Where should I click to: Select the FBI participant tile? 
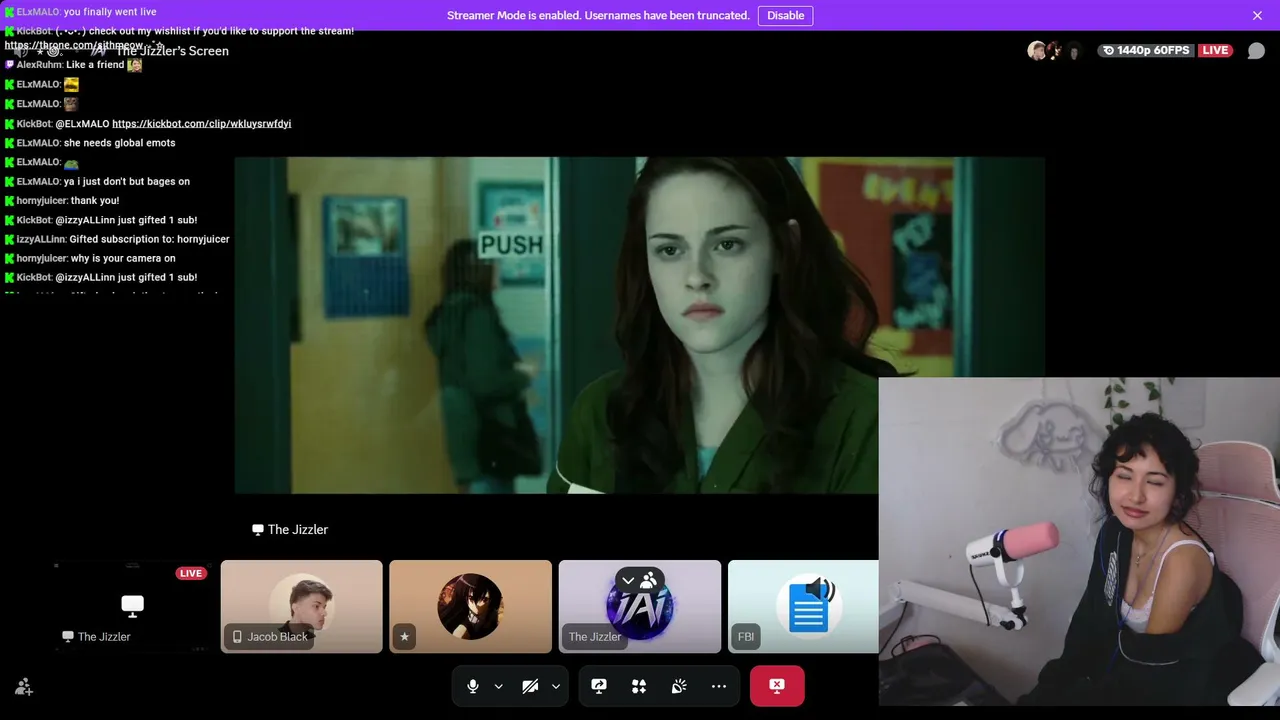click(803, 606)
